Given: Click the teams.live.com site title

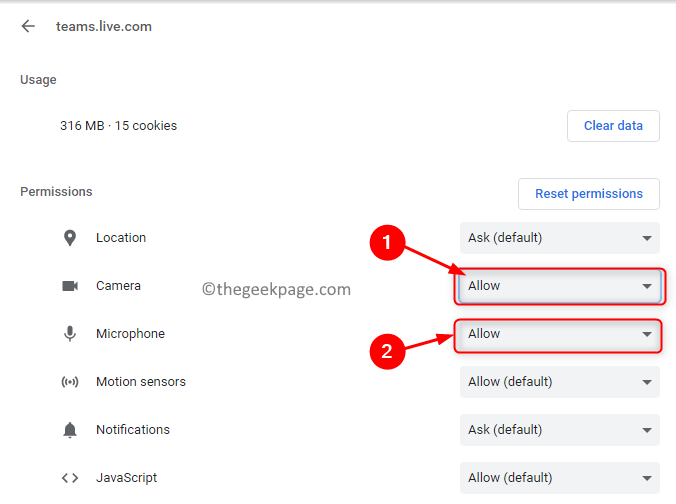Looking at the screenshot, I should coord(104,27).
